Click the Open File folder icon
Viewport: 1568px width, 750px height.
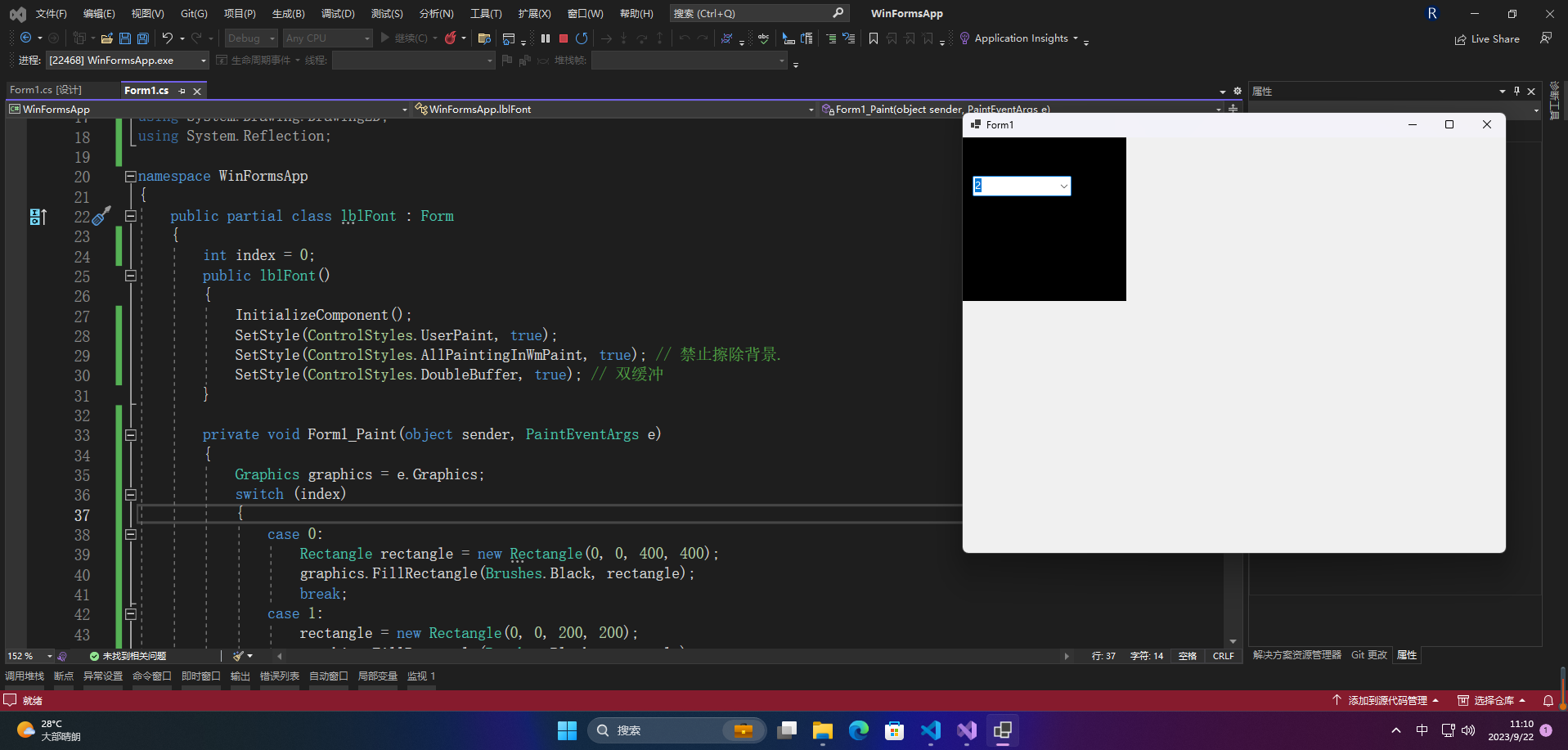[107, 38]
